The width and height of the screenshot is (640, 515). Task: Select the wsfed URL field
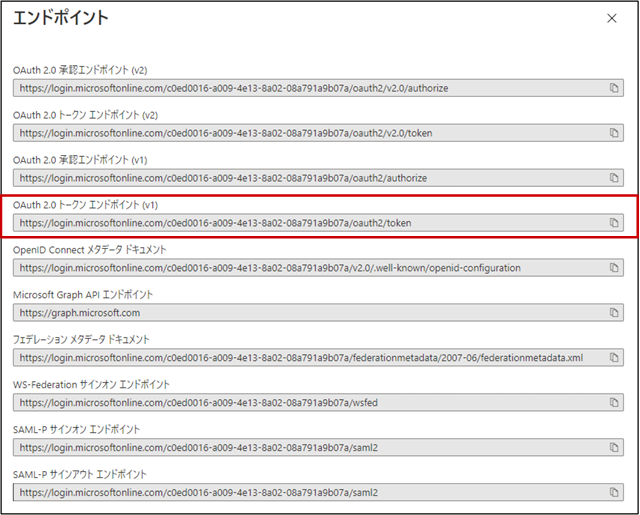coord(318,402)
